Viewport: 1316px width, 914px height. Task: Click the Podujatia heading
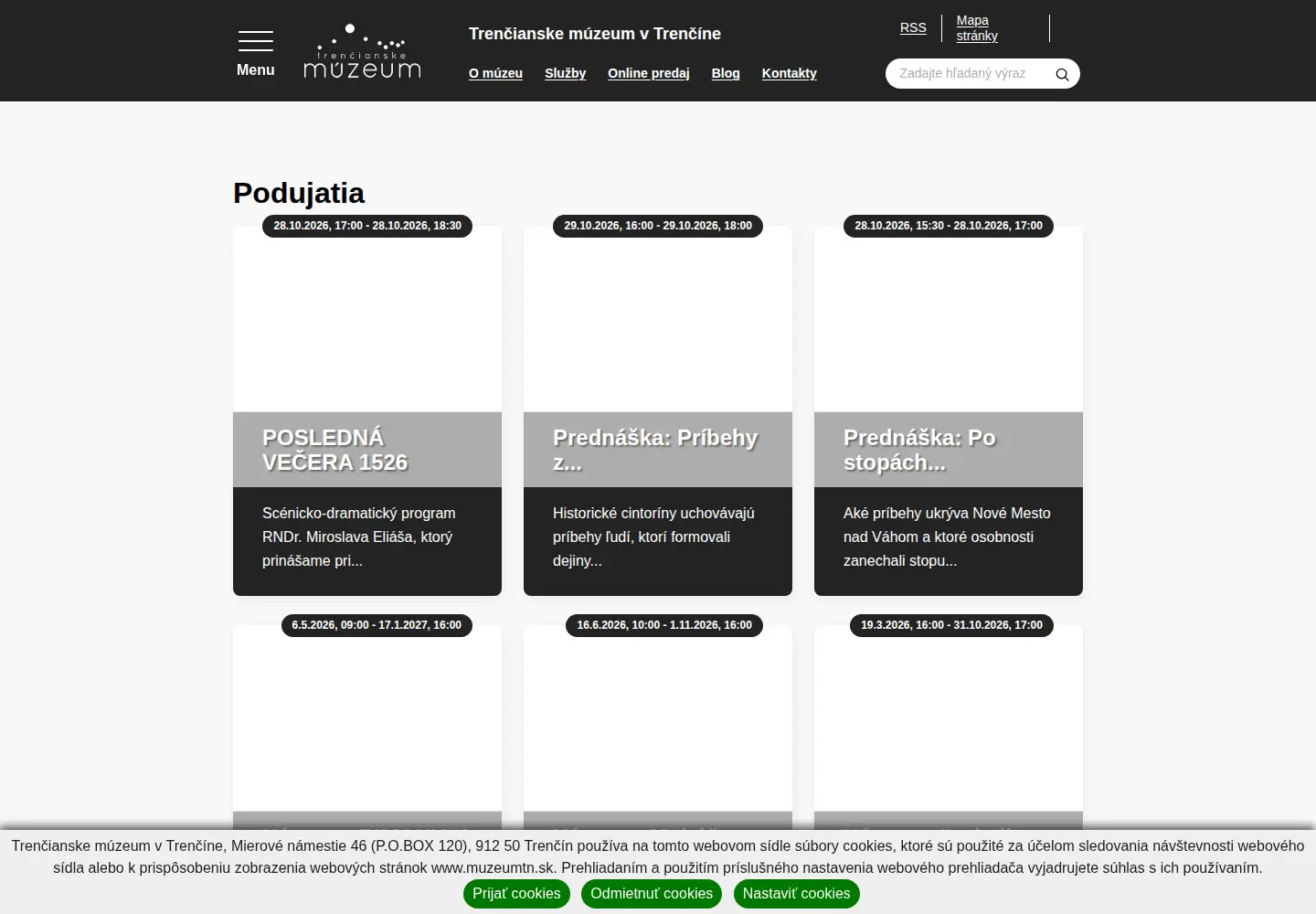pos(299,193)
